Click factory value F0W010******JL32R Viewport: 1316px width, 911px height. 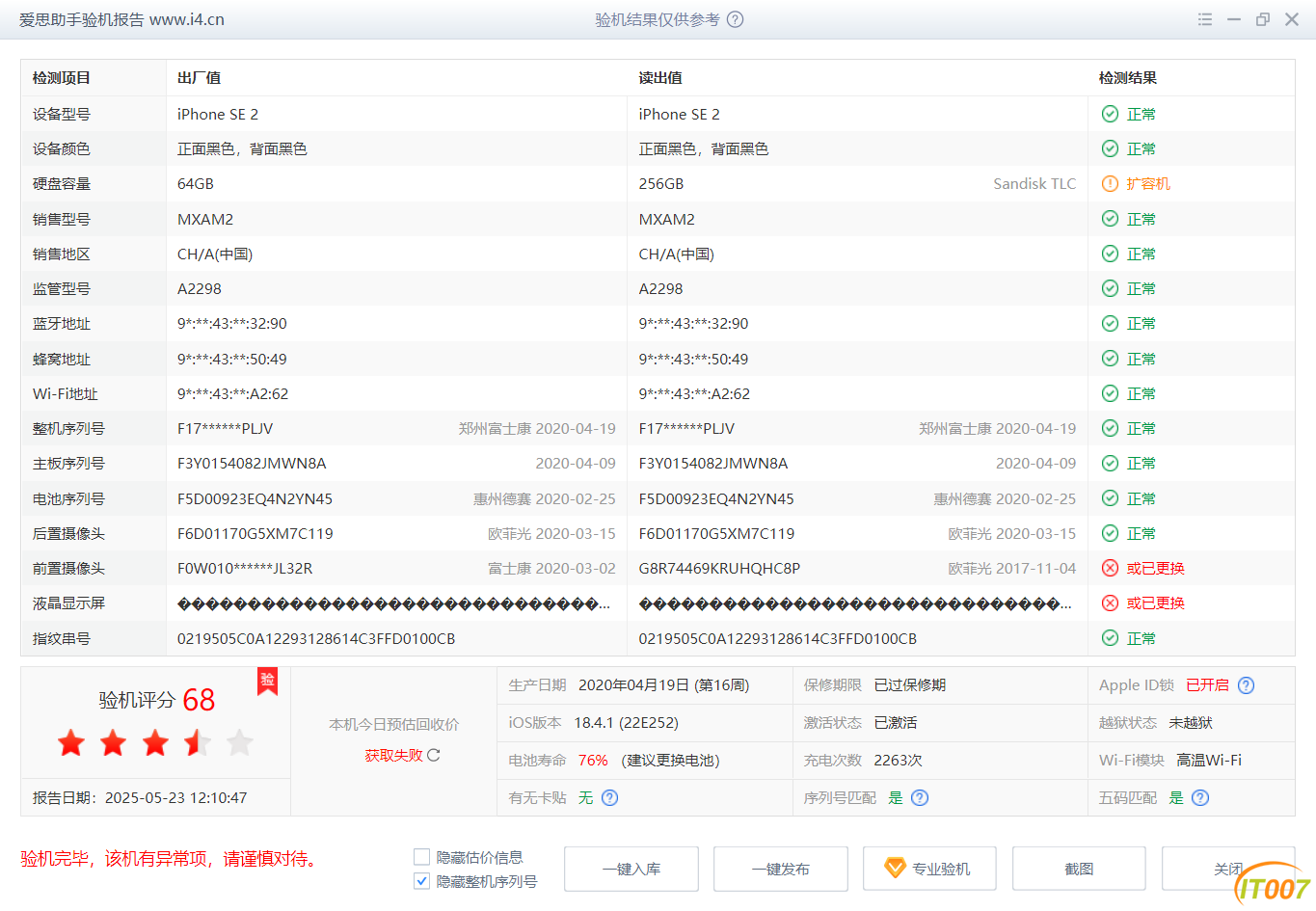[245, 568]
